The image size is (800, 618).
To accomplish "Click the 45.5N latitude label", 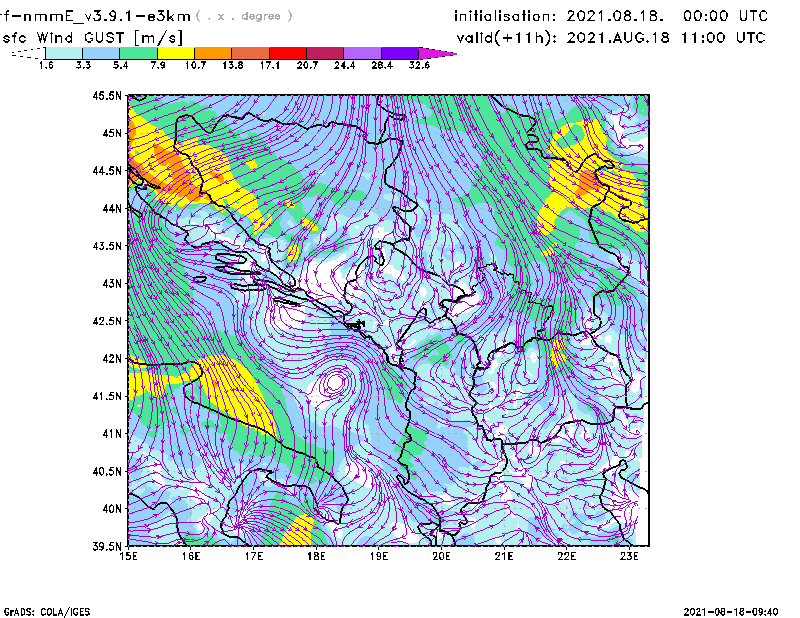I will coord(107,95).
